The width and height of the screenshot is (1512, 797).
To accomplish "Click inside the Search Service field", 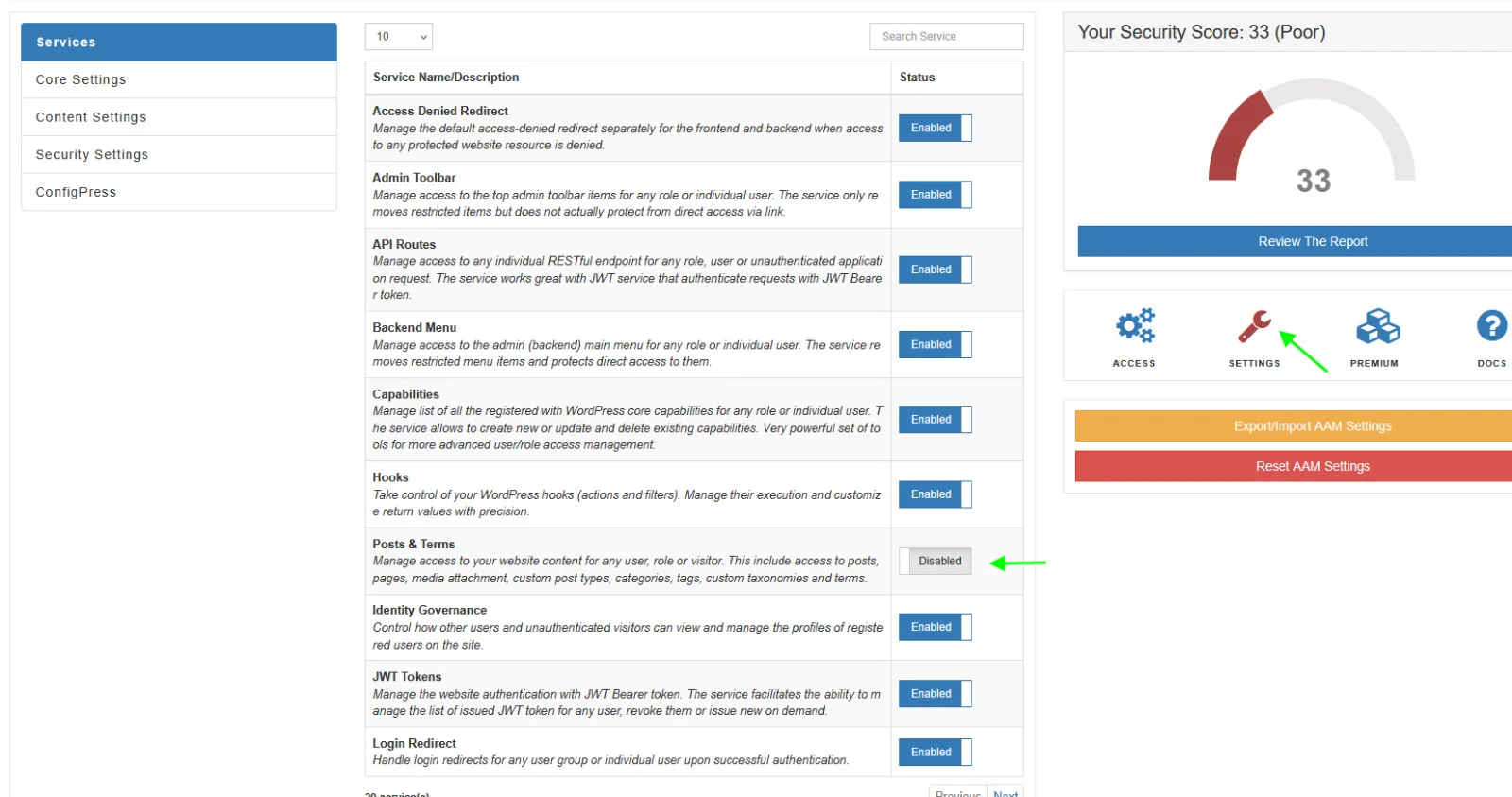I will click(946, 36).
